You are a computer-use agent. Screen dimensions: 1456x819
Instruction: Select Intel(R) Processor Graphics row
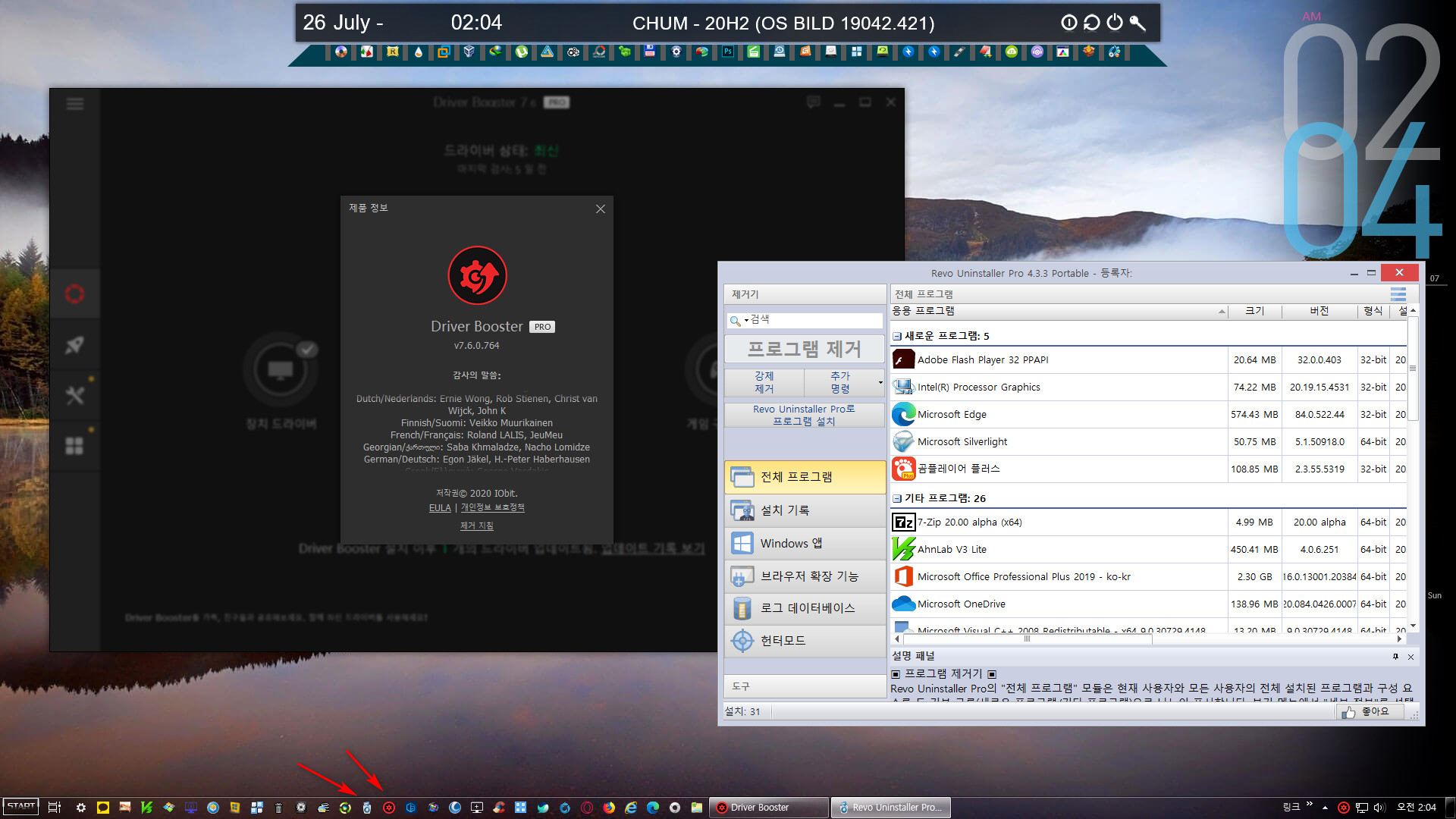(x=1149, y=388)
